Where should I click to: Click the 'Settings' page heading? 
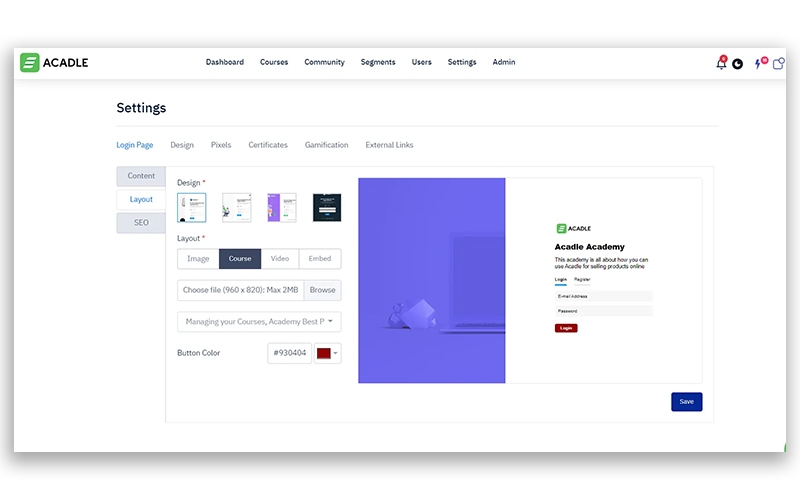click(141, 108)
